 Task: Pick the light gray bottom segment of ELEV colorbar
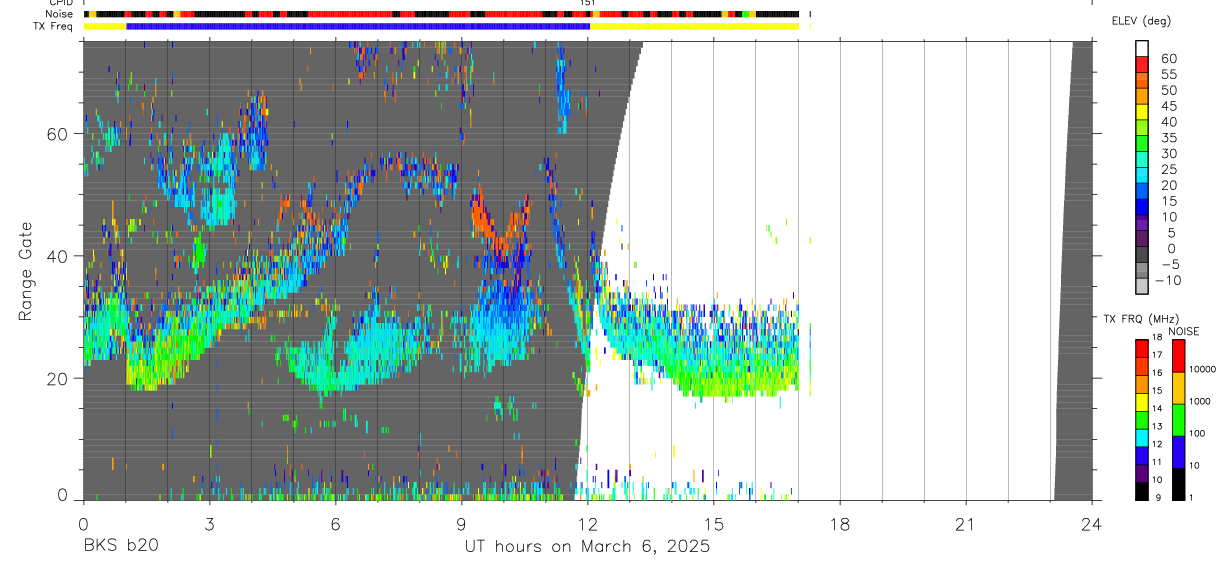1142,285
